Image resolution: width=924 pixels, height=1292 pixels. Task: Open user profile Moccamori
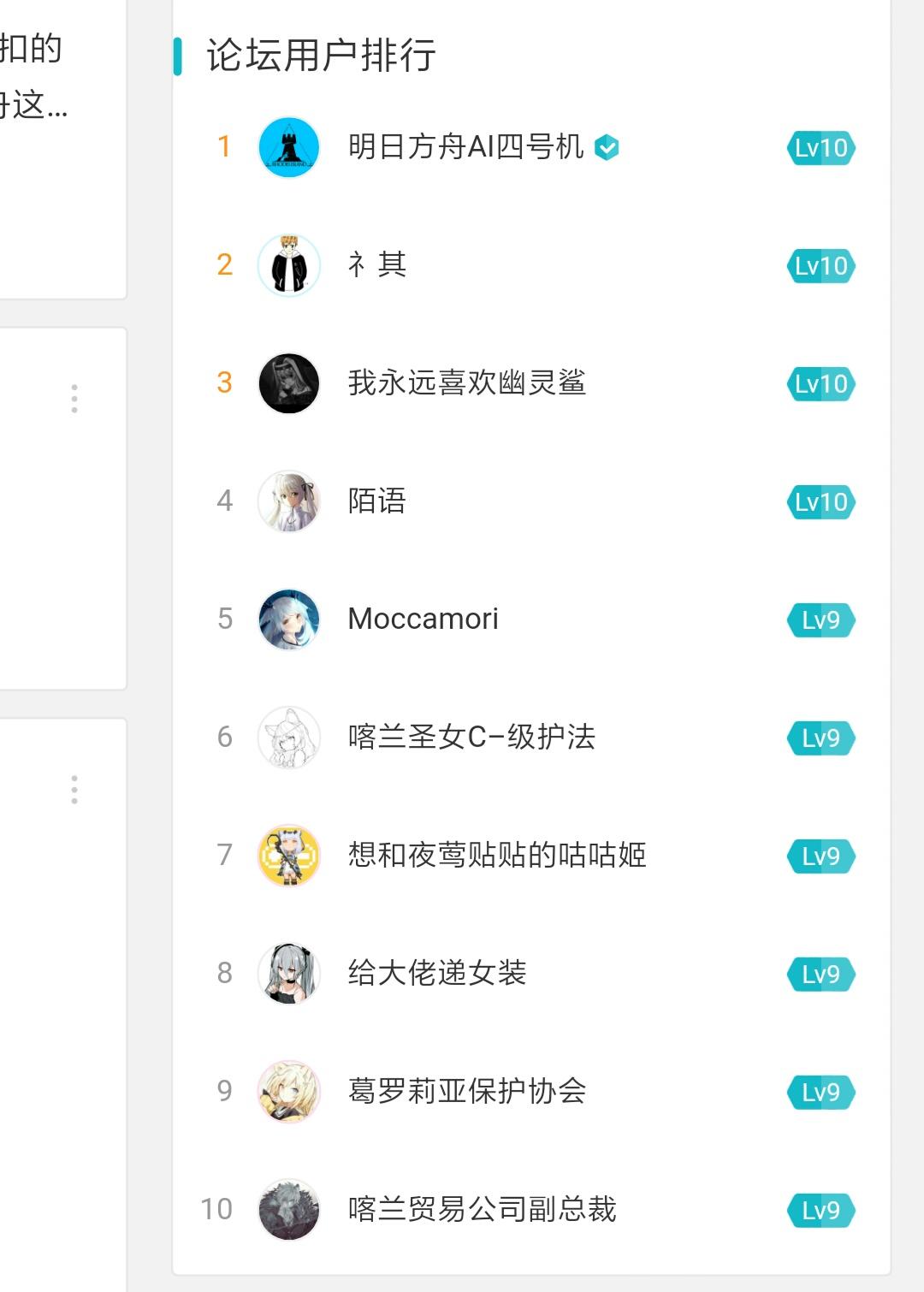click(423, 619)
